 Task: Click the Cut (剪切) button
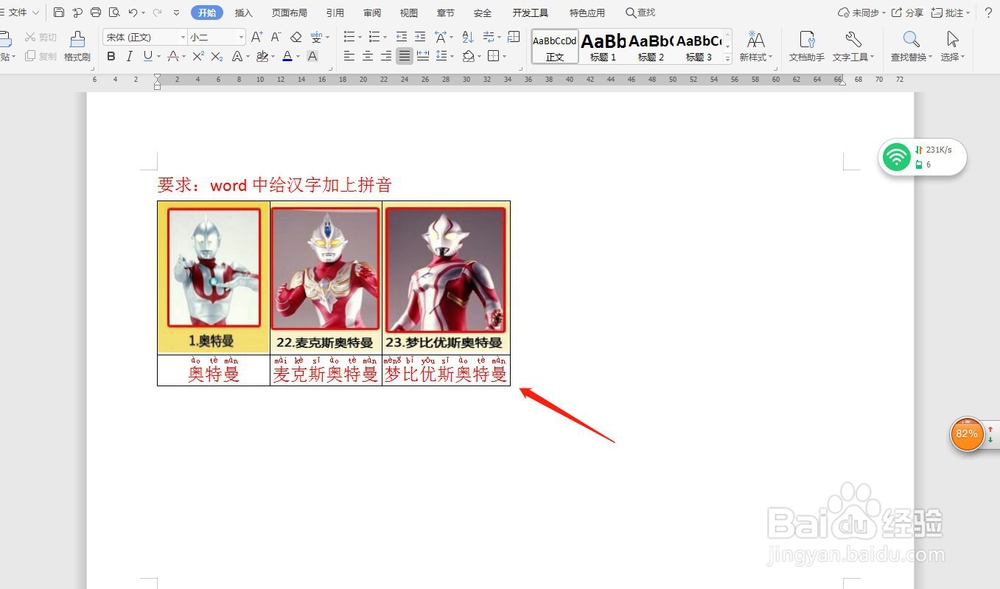41,37
